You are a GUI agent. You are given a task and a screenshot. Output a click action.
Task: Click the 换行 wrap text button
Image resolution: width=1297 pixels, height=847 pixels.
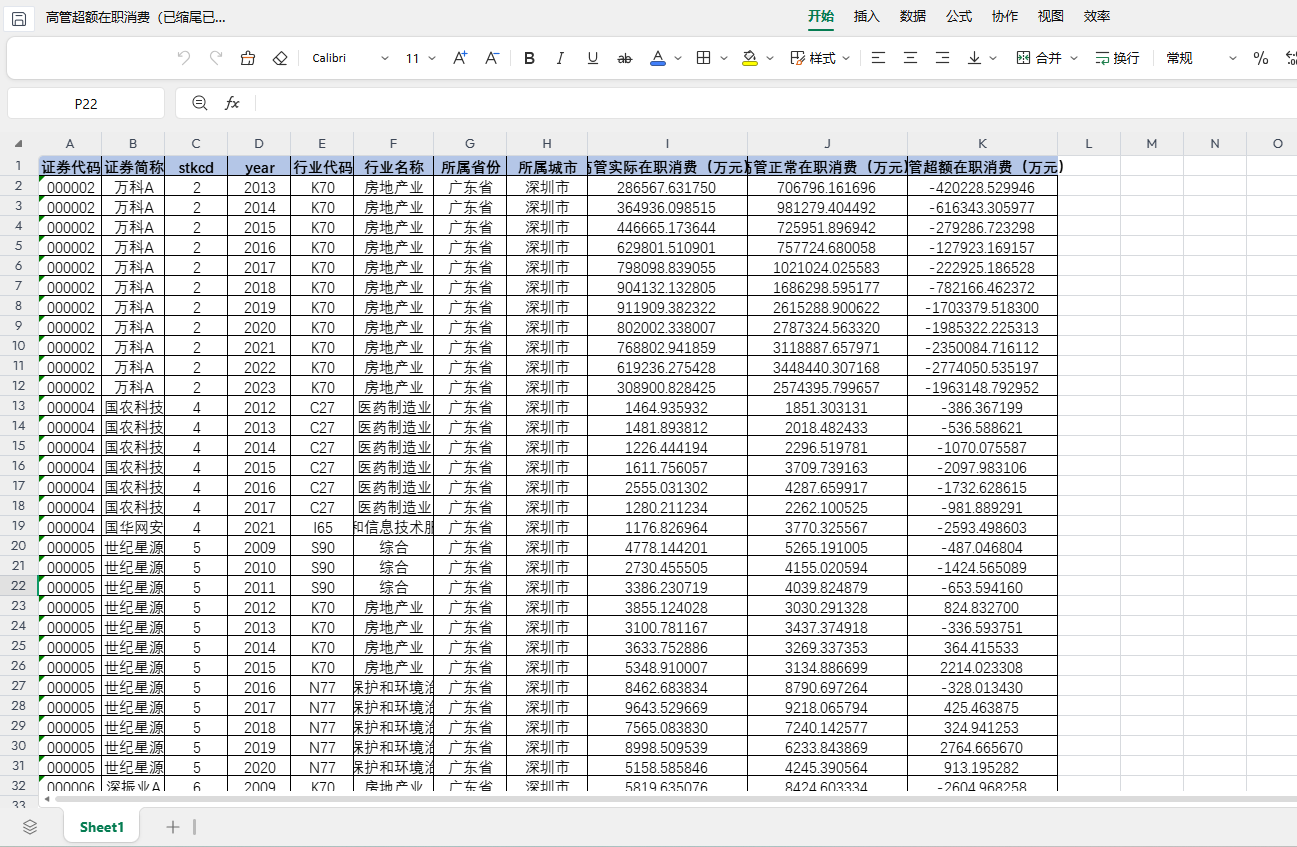coord(1117,58)
